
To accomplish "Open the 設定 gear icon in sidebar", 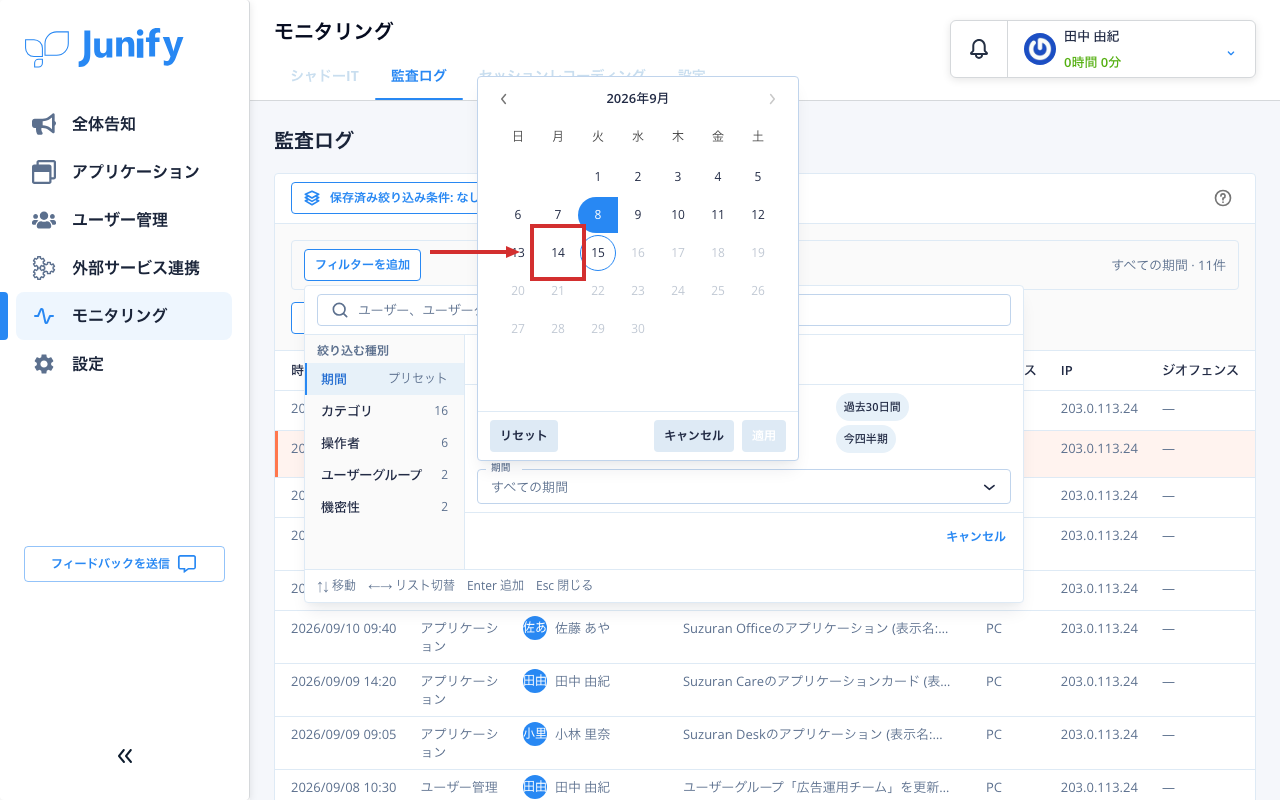I will tap(44, 364).
